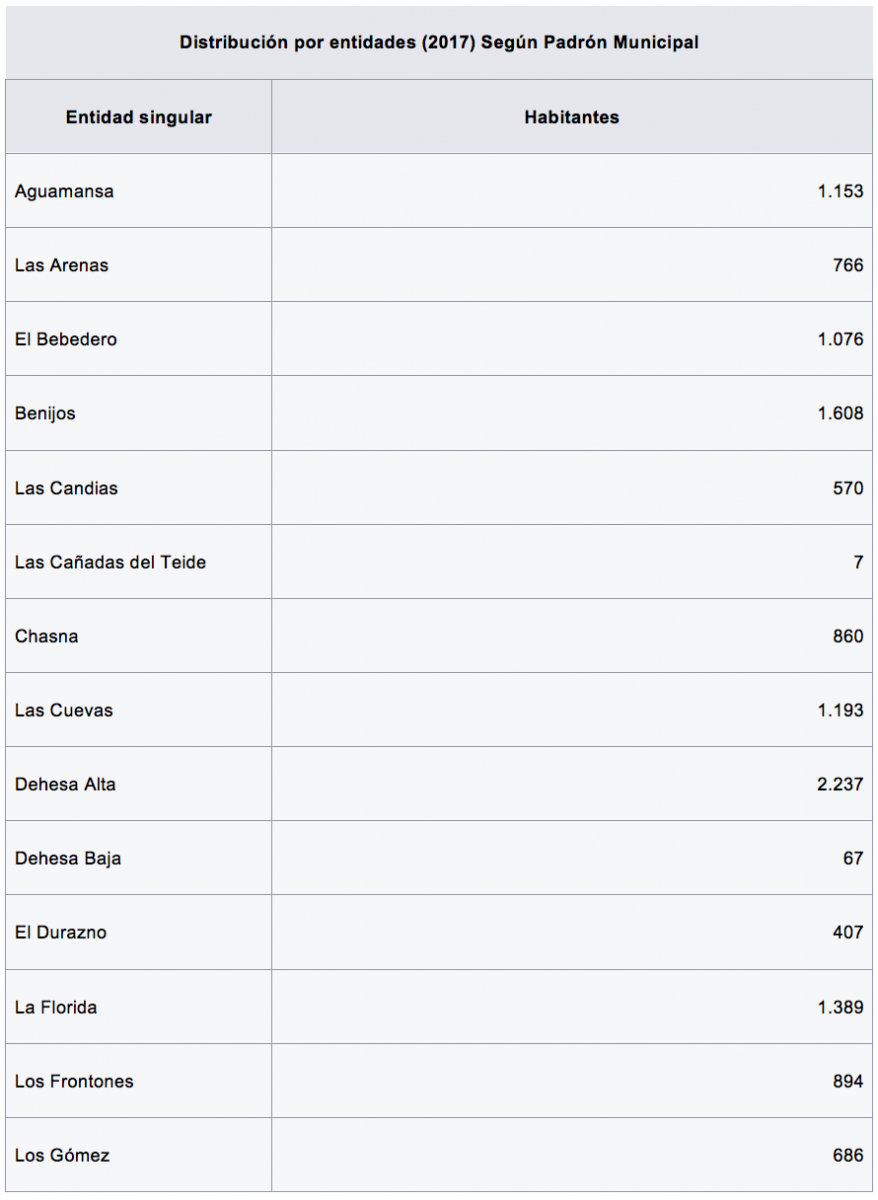The height and width of the screenshot is (1200, 878).
Task: Click on the Benijos entry
Action: pyautogui.click(x=45, y=413)
